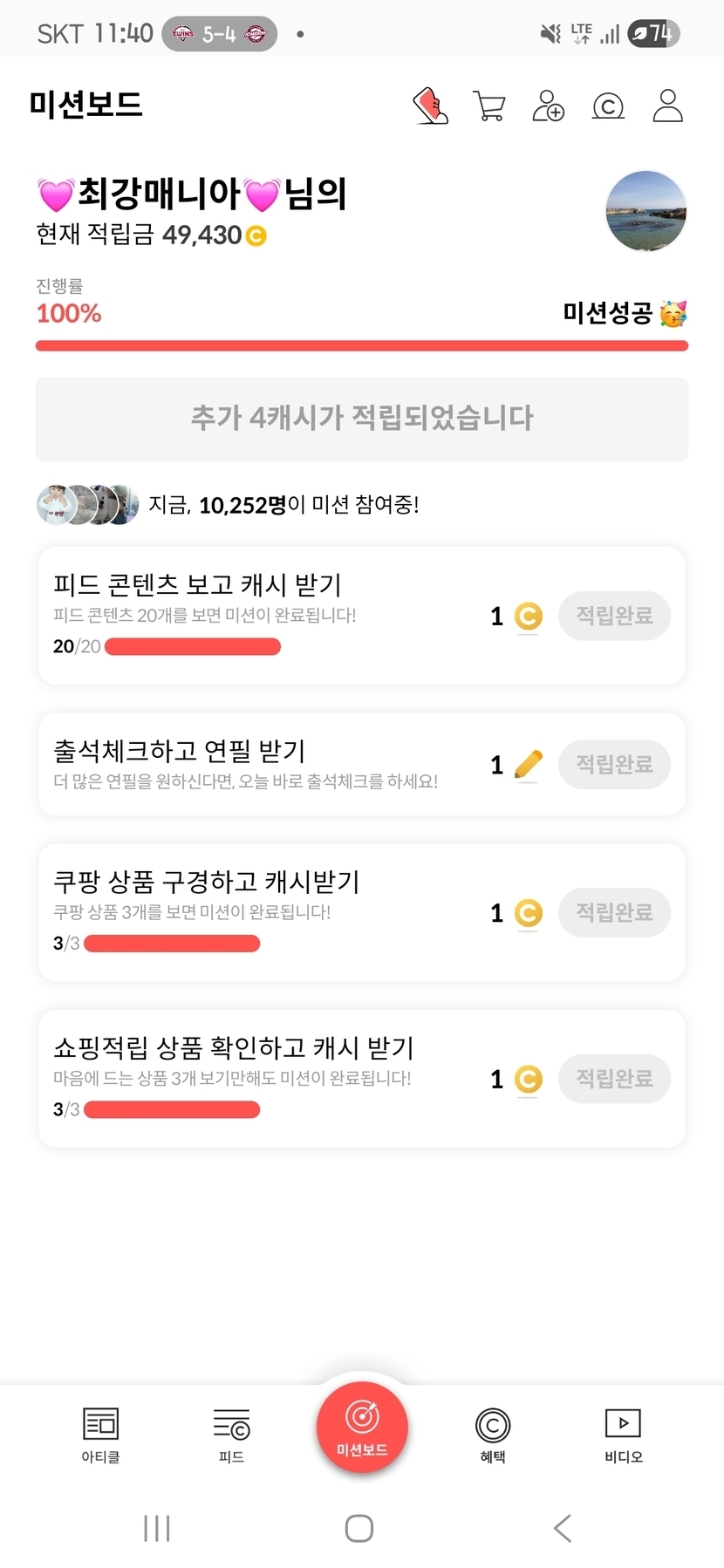Image resolution: width=724 pixels, height=1568 pixels.
Task: Switch to the 아티클 tab
Action: (x=100, y=1434)
